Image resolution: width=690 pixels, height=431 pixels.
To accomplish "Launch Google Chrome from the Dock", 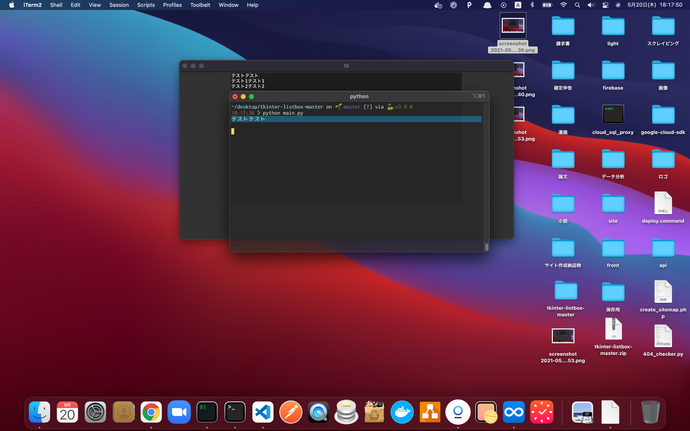I will (151, 412).
